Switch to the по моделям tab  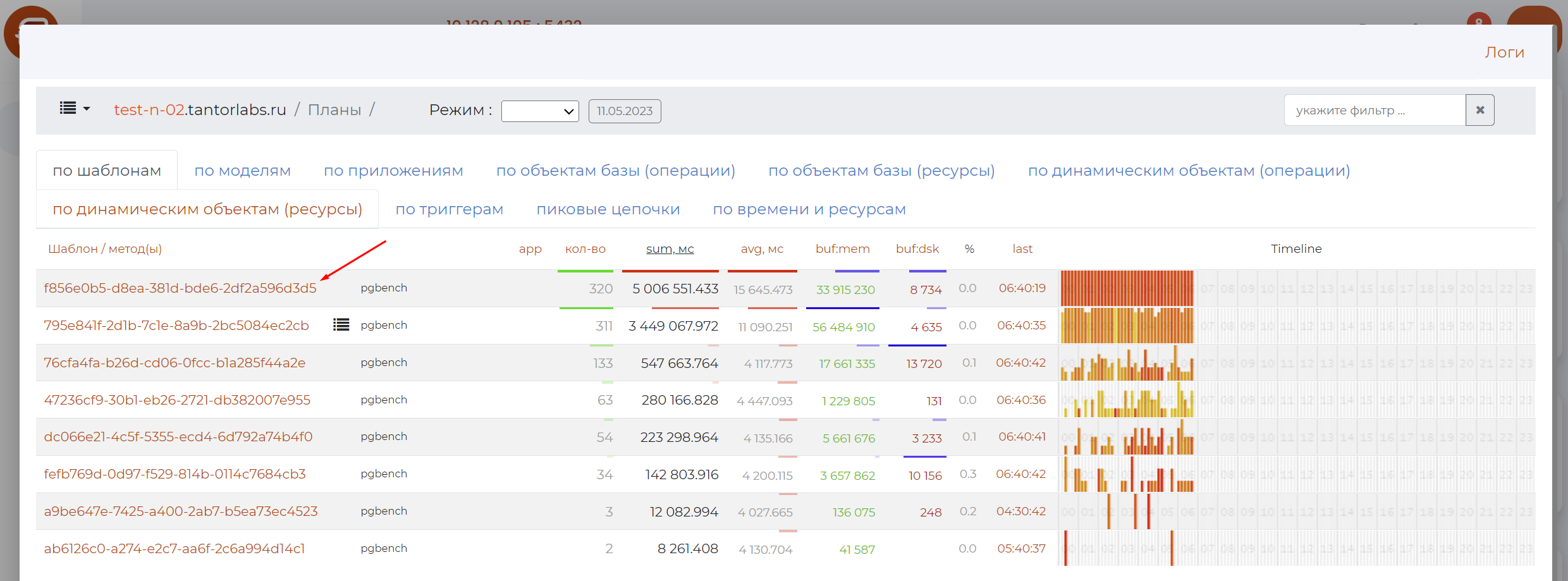tap(242, 171)
